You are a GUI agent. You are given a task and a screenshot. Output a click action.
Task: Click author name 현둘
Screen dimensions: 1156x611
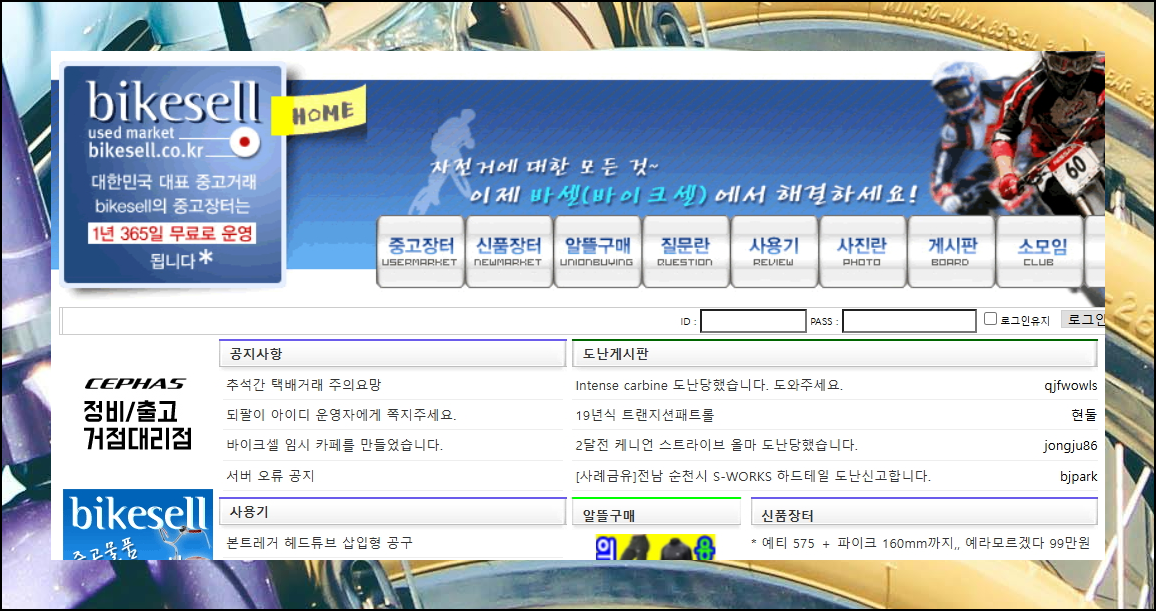(x=1084, y=415)
